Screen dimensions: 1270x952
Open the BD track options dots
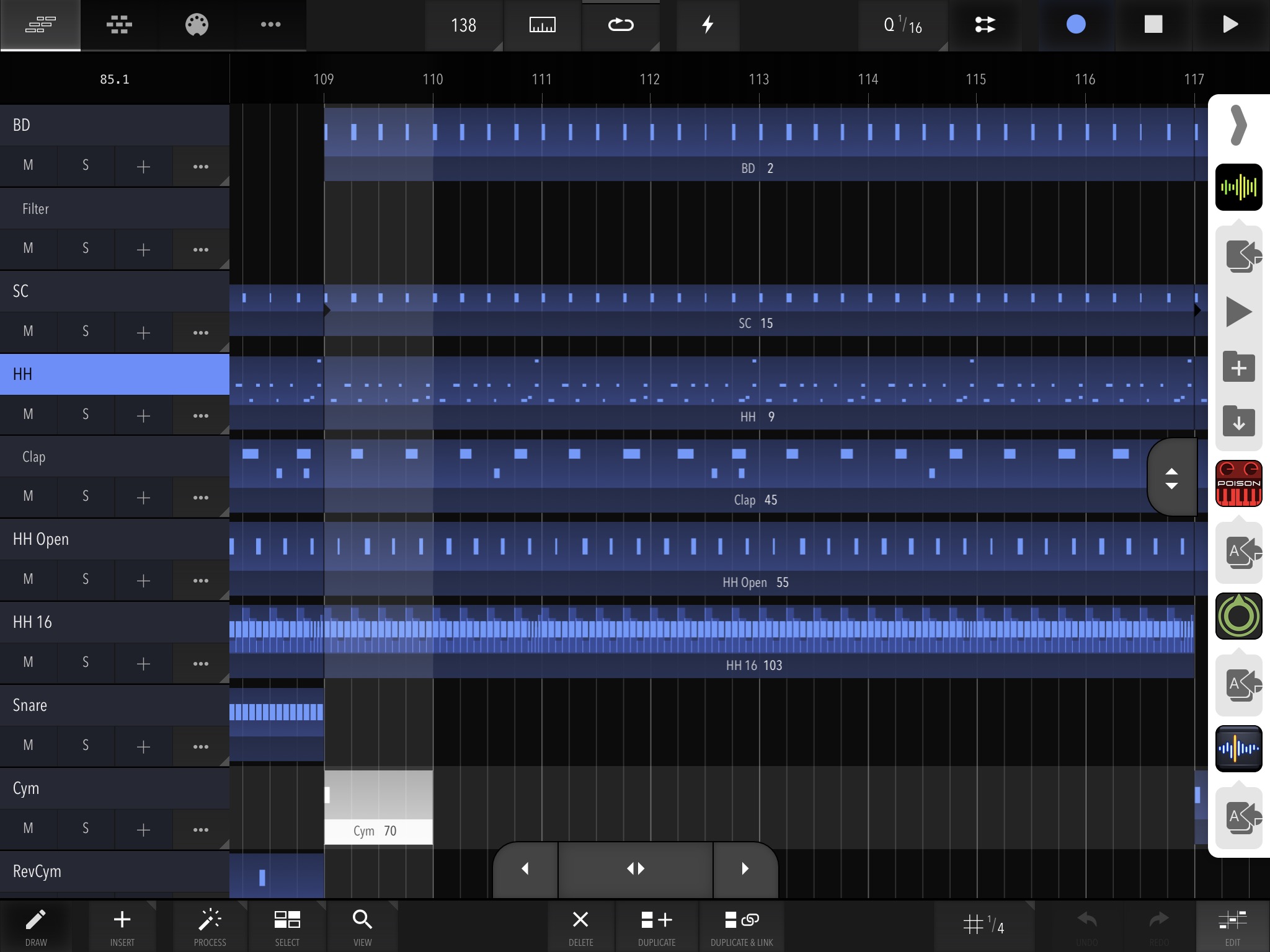click(x=201, y=166)
